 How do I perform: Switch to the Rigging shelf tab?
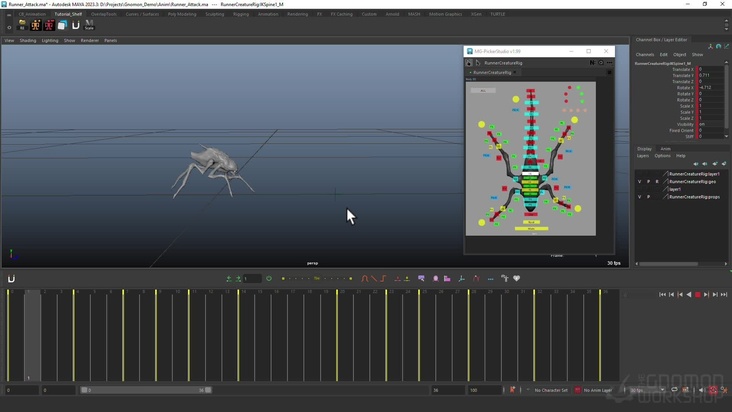click(x=241, y=14)
